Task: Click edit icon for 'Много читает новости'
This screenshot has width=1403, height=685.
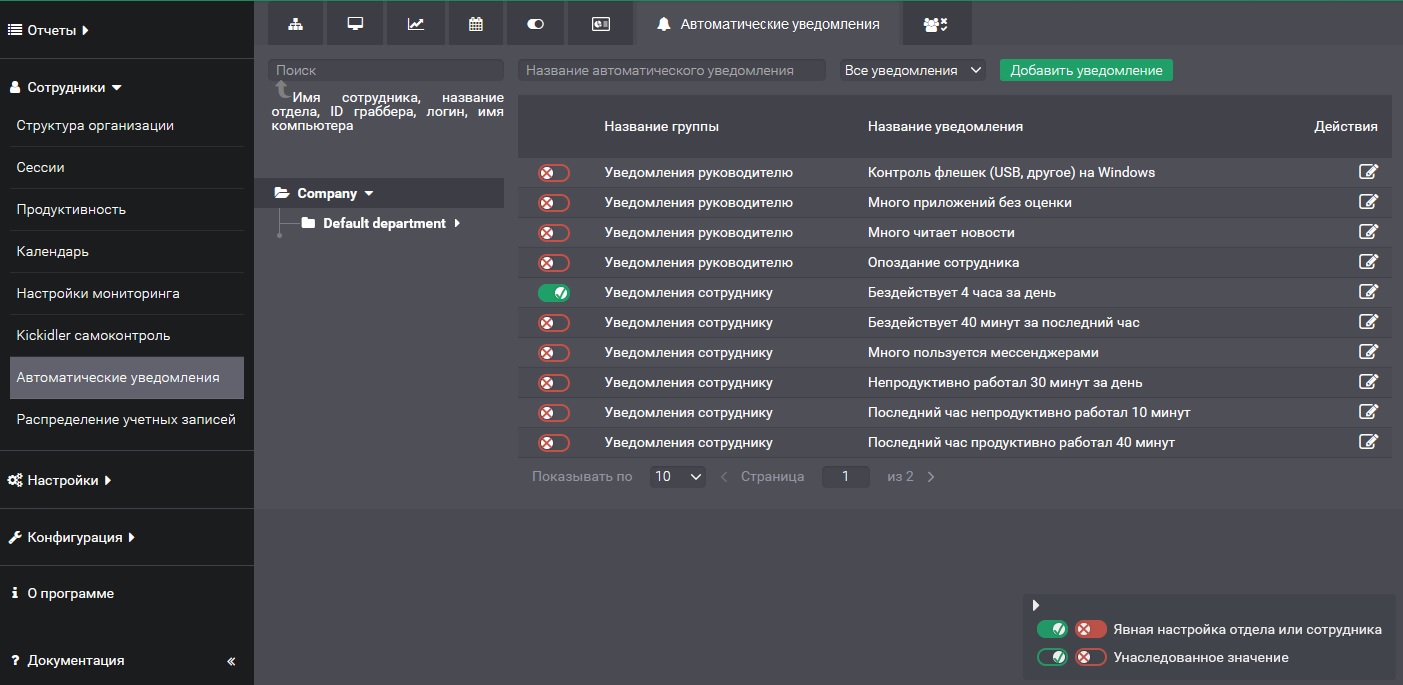Action: (x=1368, y=232)
